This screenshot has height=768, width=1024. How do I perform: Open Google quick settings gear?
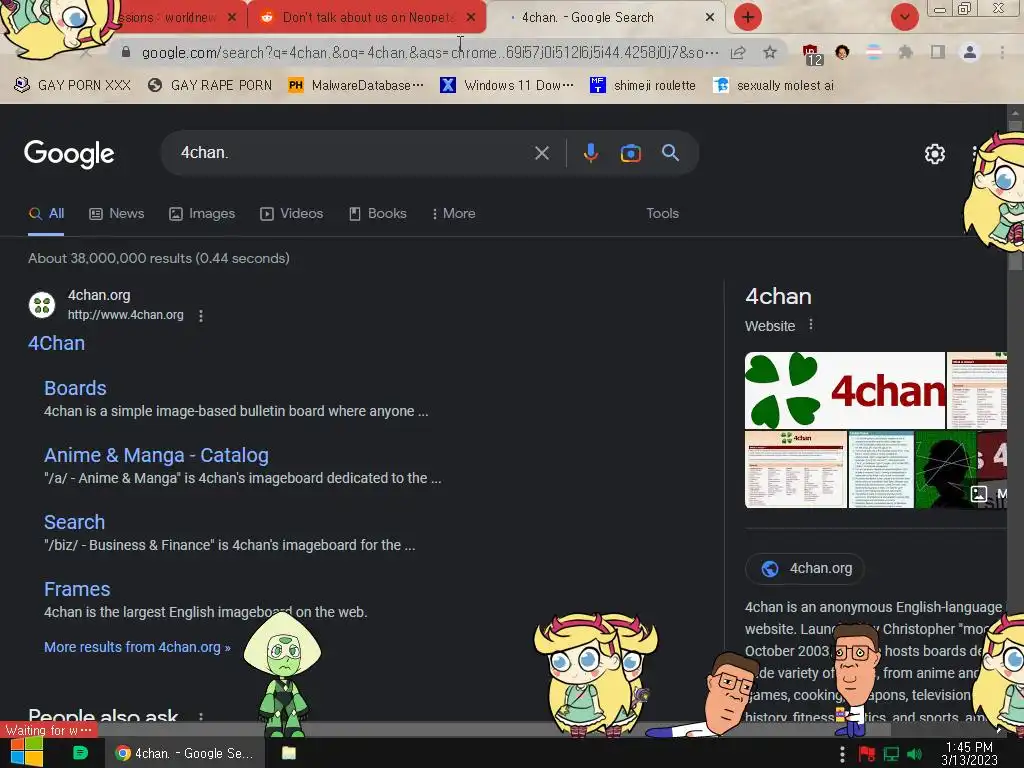935,154
